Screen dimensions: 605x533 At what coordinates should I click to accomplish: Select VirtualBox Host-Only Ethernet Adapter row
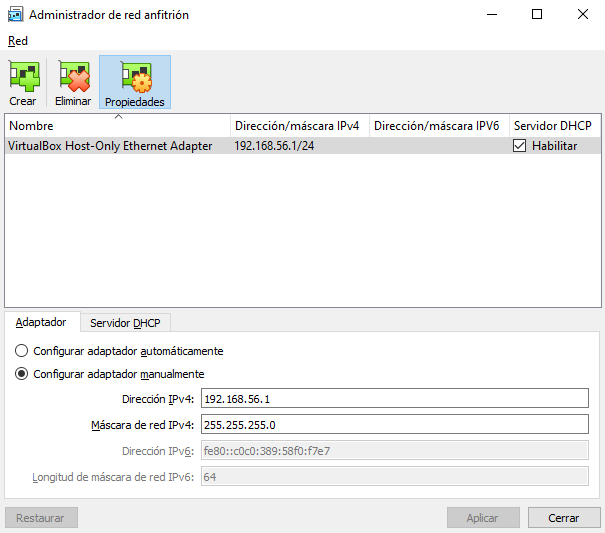(x=110, y=146)
